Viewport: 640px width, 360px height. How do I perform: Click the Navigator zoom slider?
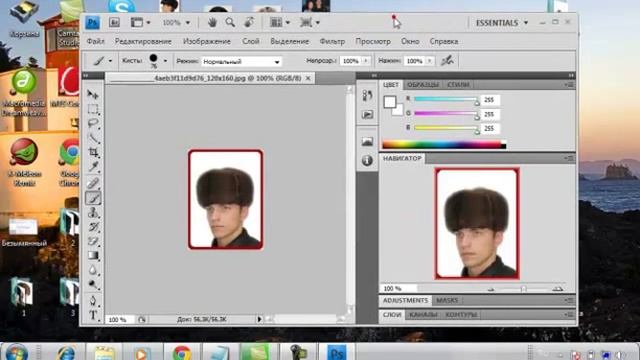(x=524, y=289)
